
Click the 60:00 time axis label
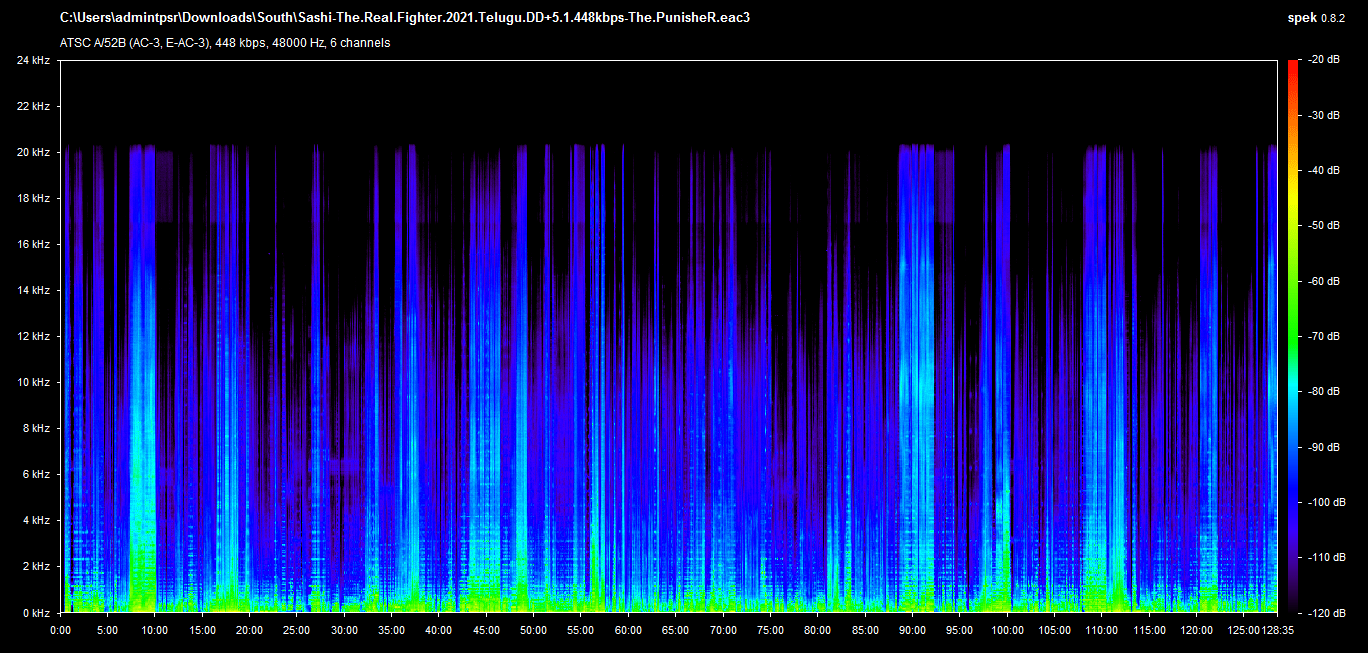[x=628, y=630]
